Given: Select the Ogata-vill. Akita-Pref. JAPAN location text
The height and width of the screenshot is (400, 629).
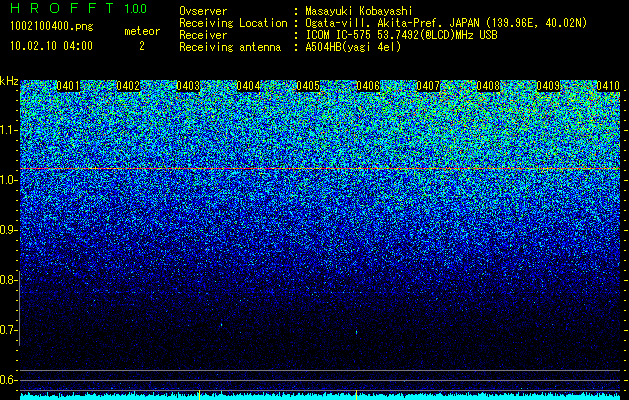Looking at the screenshot, I should [446, 23].
